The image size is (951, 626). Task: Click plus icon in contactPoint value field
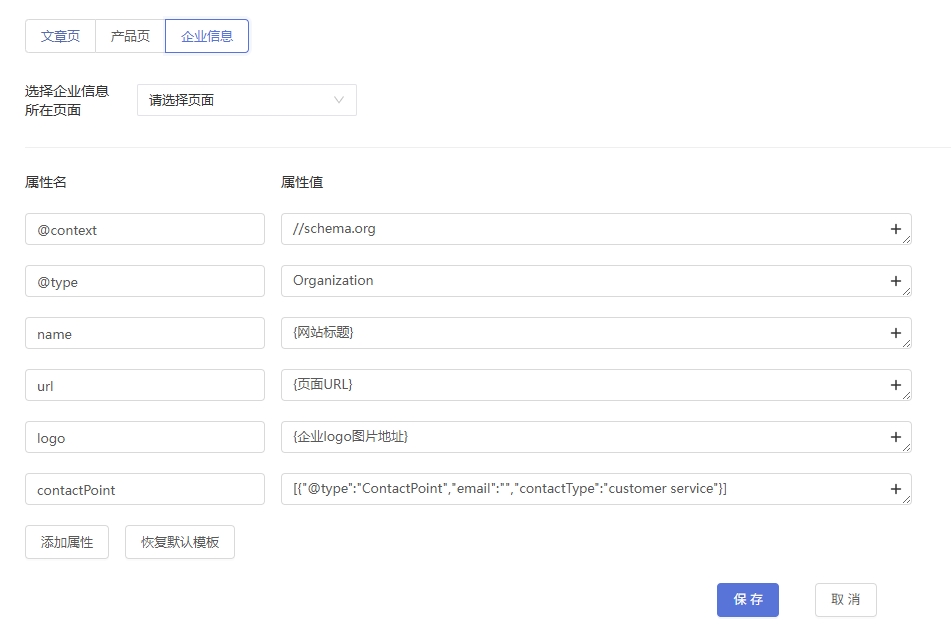pos(895,489)
